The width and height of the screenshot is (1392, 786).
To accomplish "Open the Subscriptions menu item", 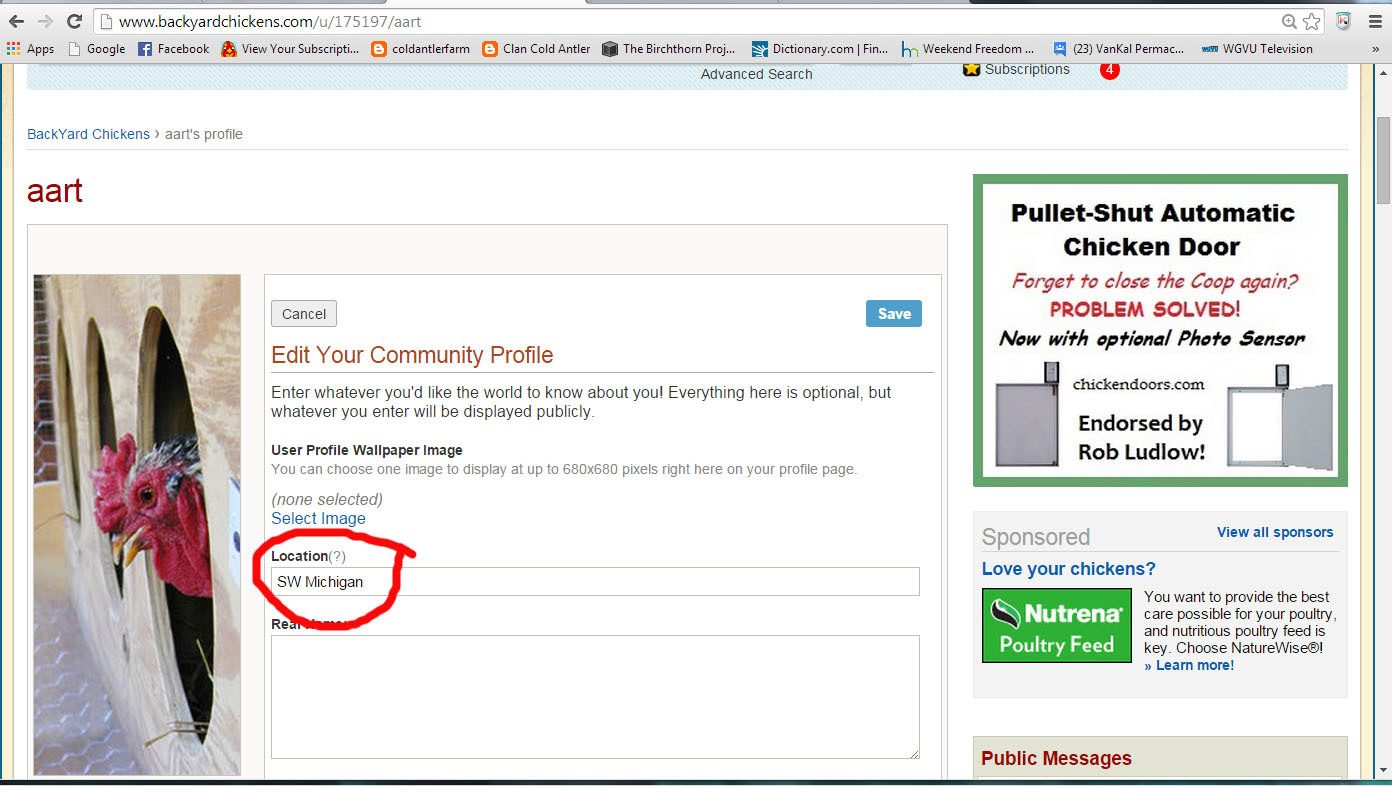I will pos(1026,70).
